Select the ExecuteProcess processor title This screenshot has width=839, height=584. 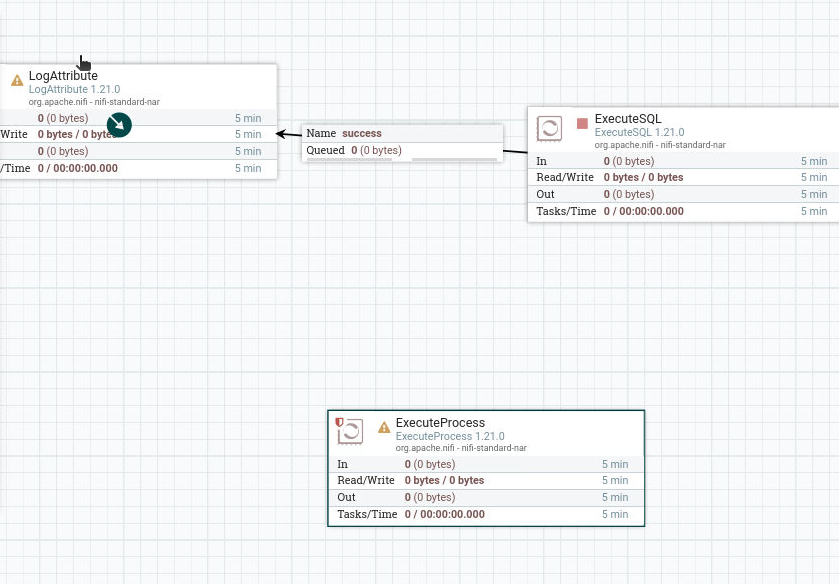(440, 422)
